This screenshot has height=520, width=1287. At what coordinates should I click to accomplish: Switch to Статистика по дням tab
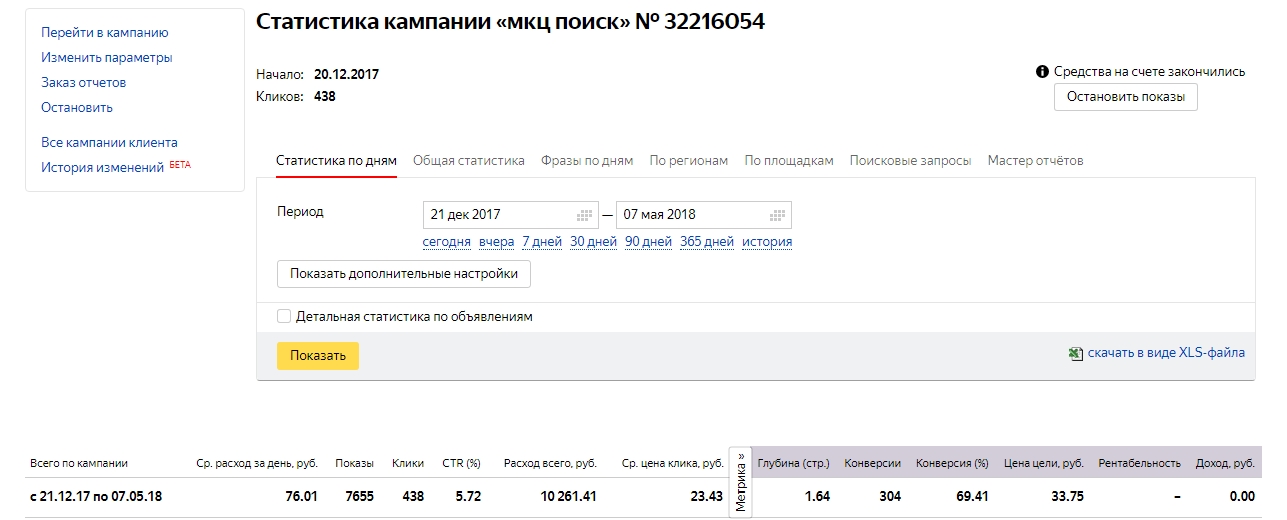click(336, 161)
